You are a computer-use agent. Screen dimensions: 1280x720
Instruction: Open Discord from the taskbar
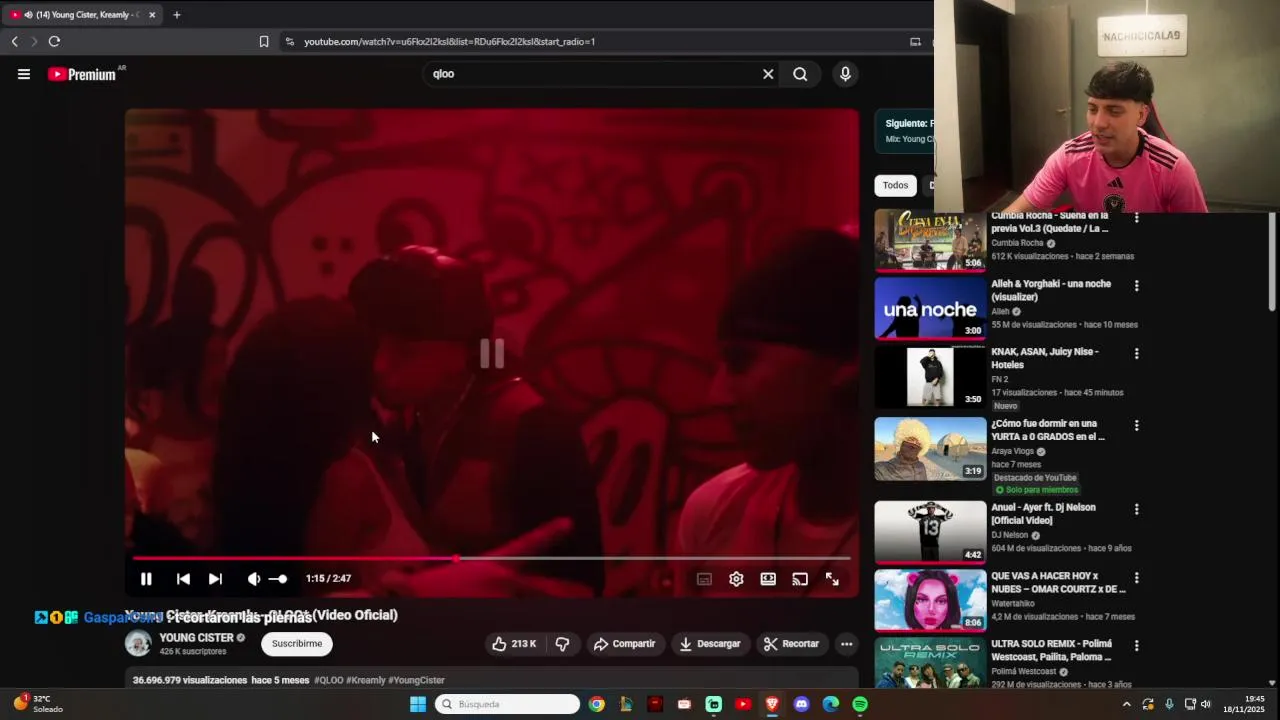(801, 704)
